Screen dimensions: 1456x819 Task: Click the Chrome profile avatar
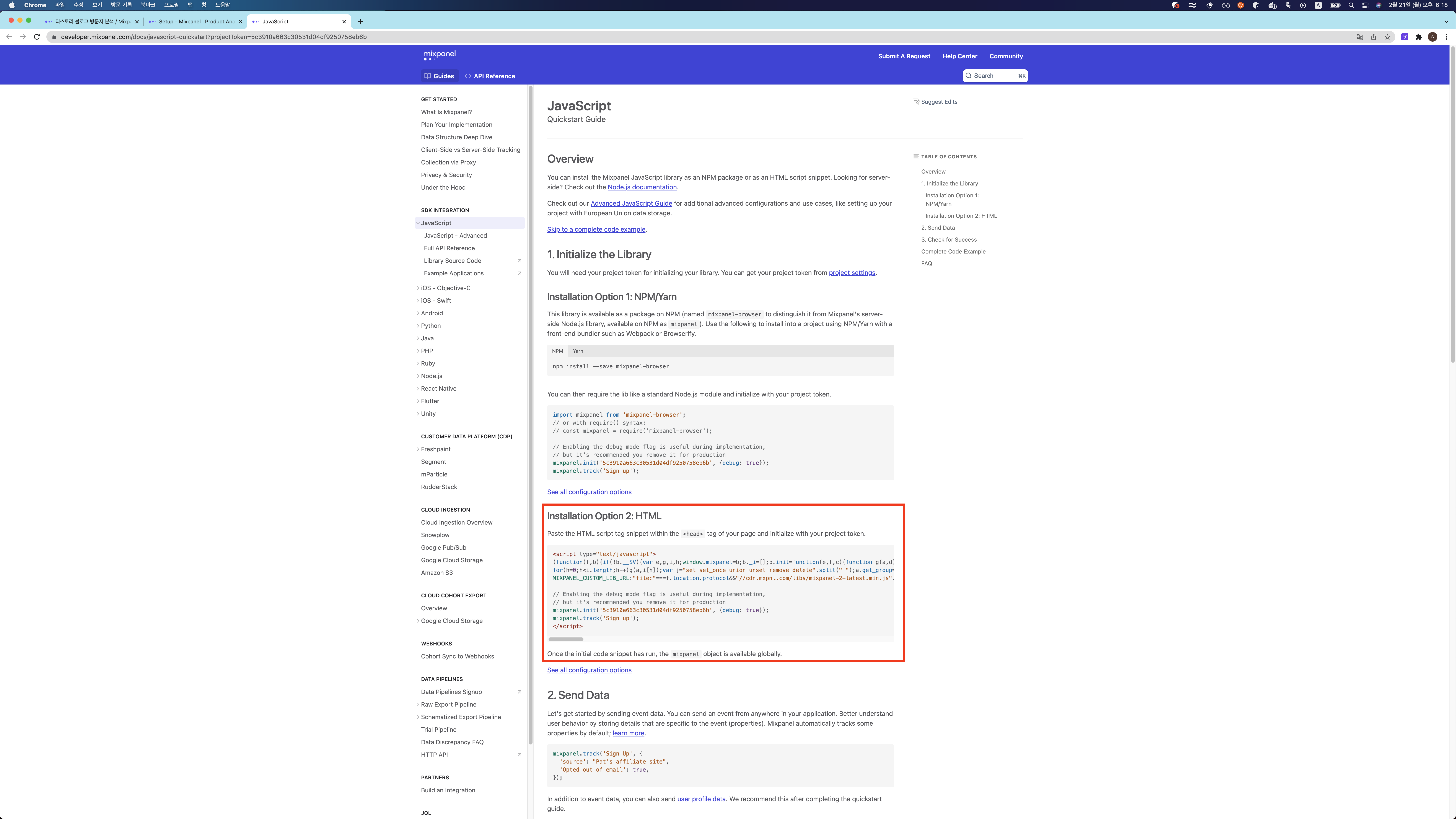1432,37
